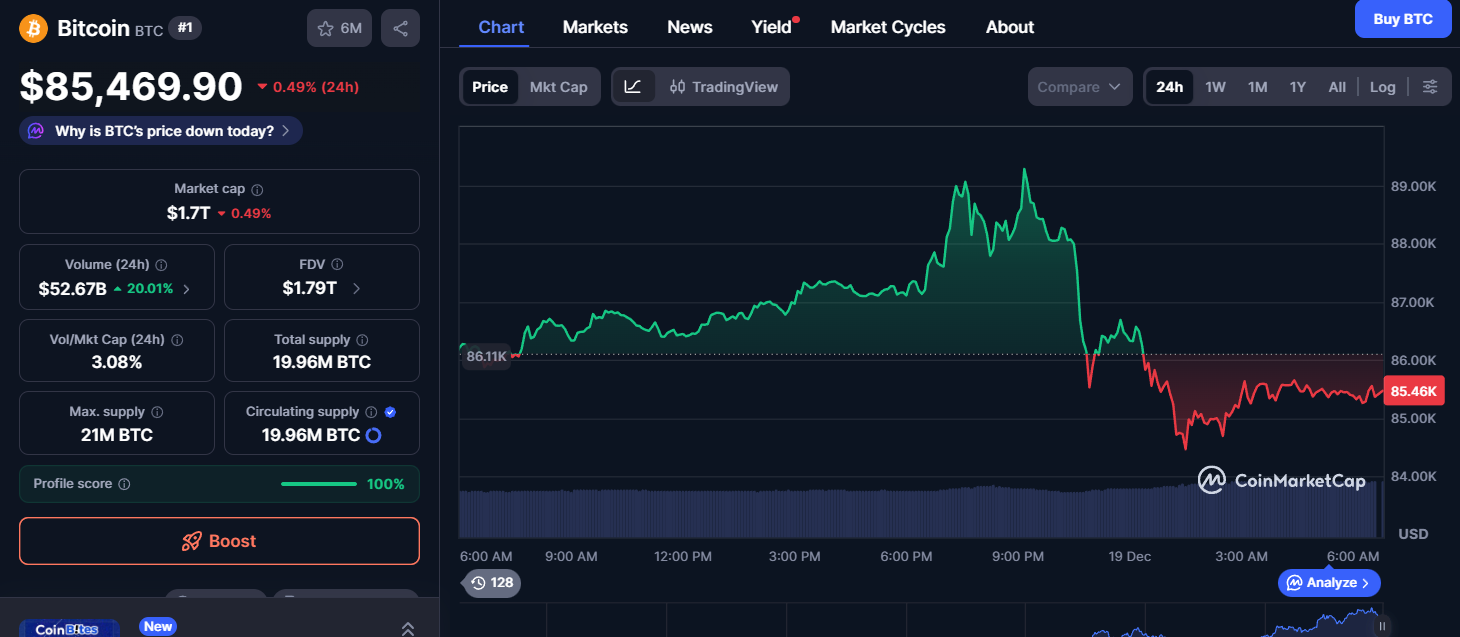Switch the chart to Mkt Cap view
The height and width of the screenshot is (637, 1460).
(559, 87)
